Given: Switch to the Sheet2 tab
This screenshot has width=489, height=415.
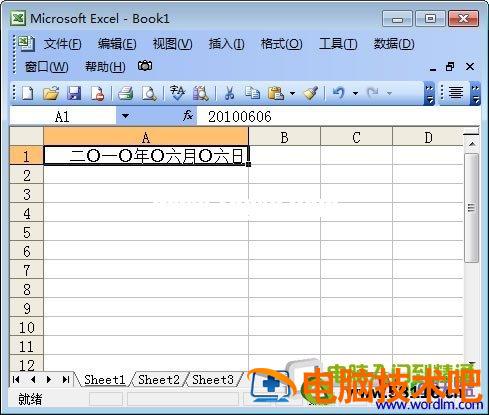Looking at the screenshot, I should click(159, 380).
